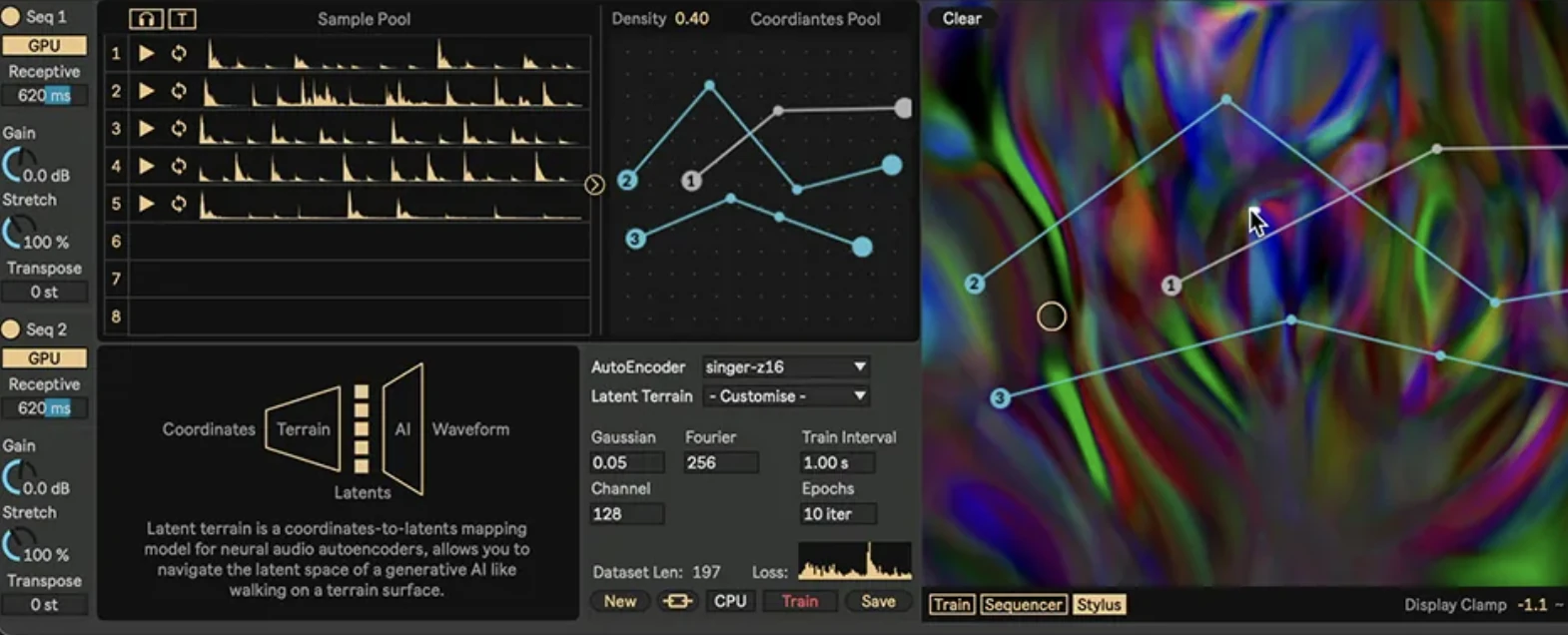1568x635 pixels.
Task: Click trajectory marker 1 on the terrain
Action: [1172, 286]
